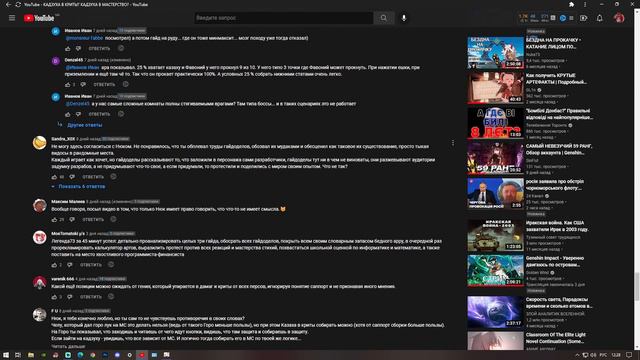The image size is (640, 360).
Task: Open the create video camera icon
Action: click(584, 18)
